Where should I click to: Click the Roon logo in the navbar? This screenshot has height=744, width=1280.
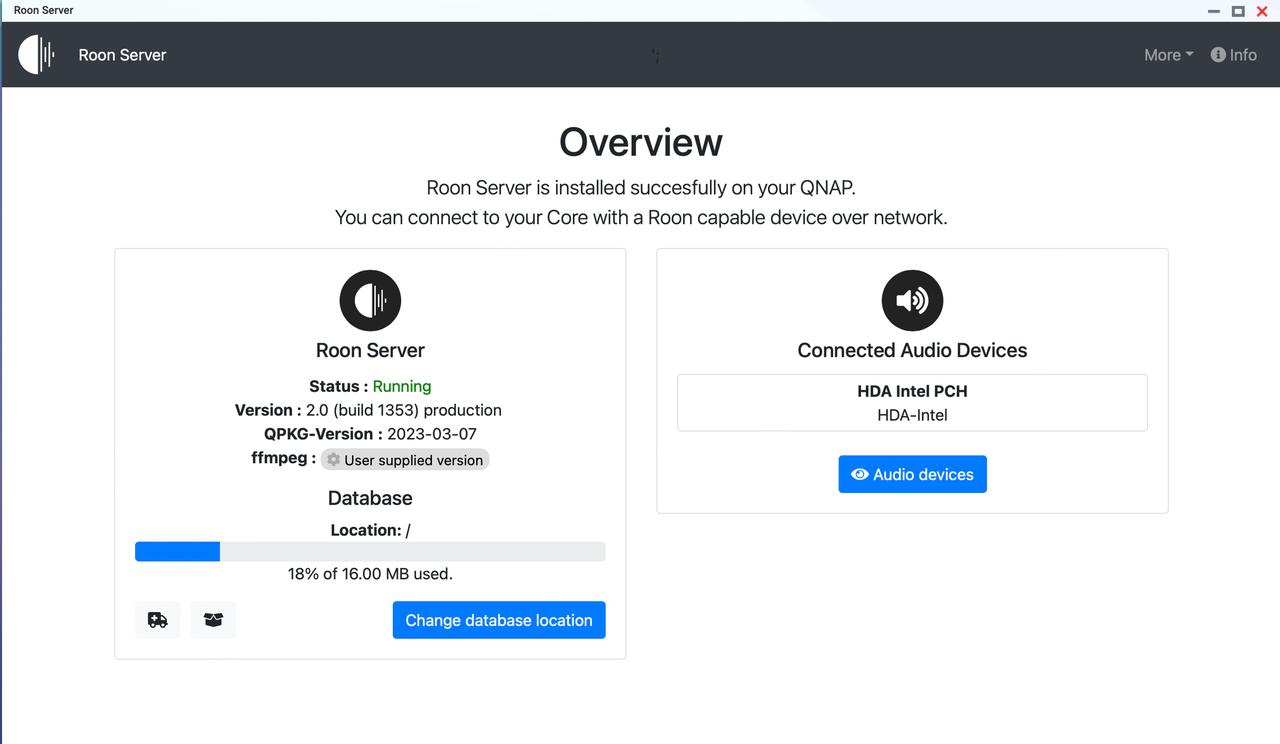click(36, 55)
